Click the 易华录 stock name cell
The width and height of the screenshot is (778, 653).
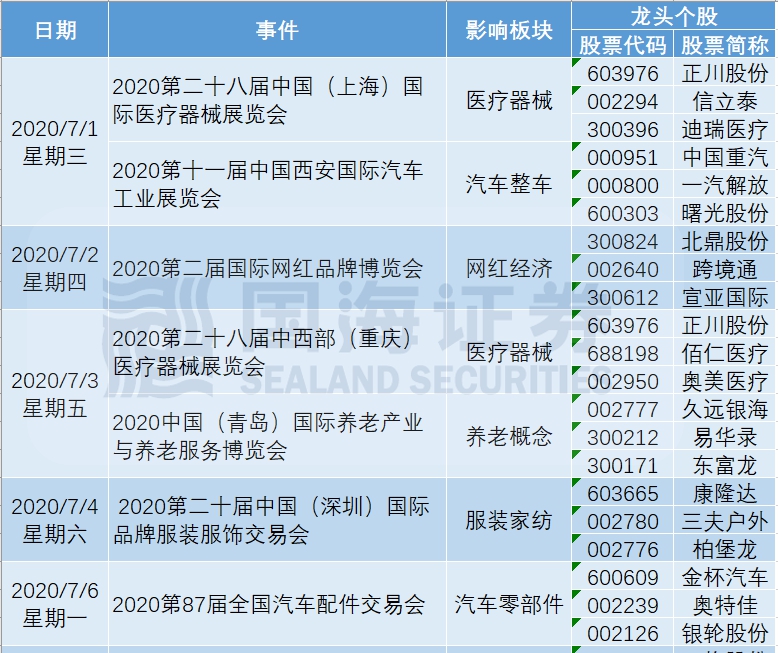(725, 437)
